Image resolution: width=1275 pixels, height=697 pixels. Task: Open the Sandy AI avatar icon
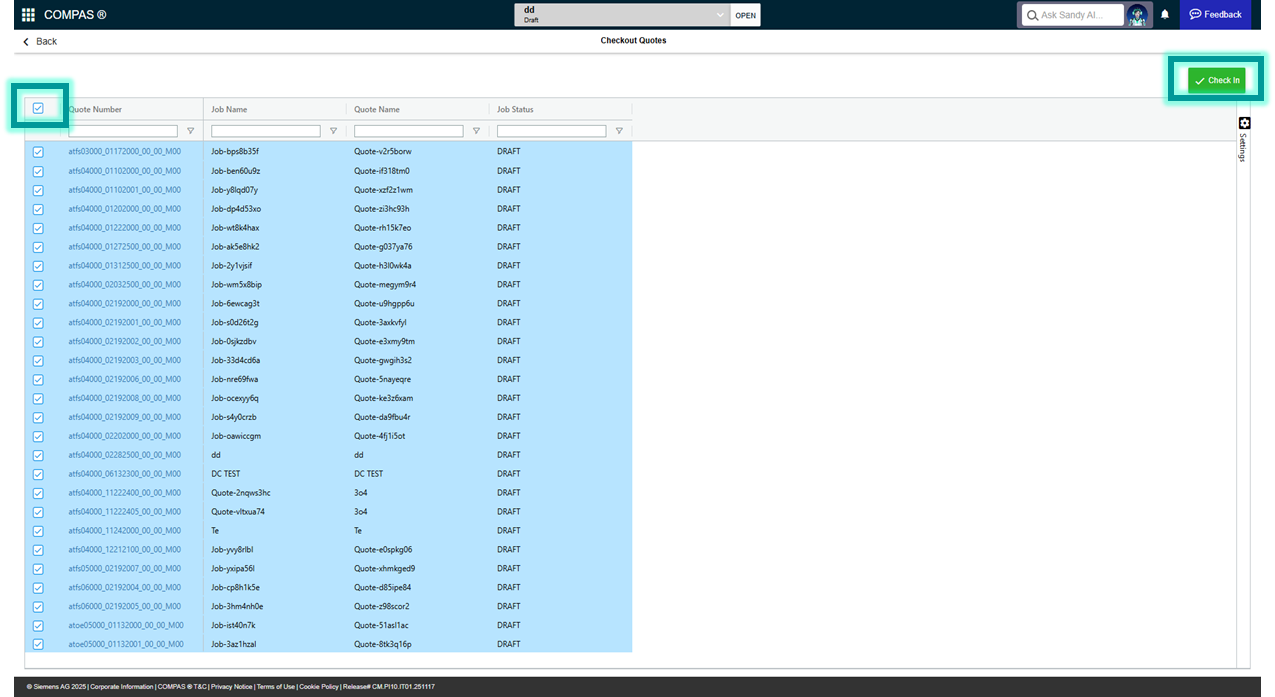[1136, 15]
